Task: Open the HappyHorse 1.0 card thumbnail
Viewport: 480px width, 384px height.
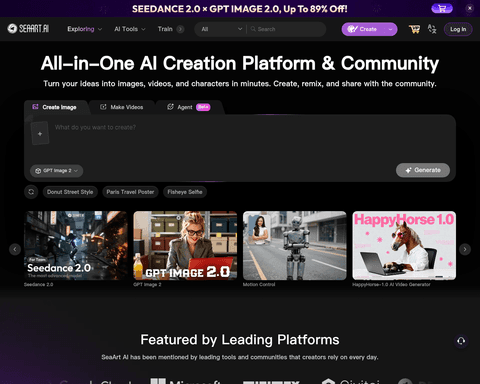Action: pos(404,245)
